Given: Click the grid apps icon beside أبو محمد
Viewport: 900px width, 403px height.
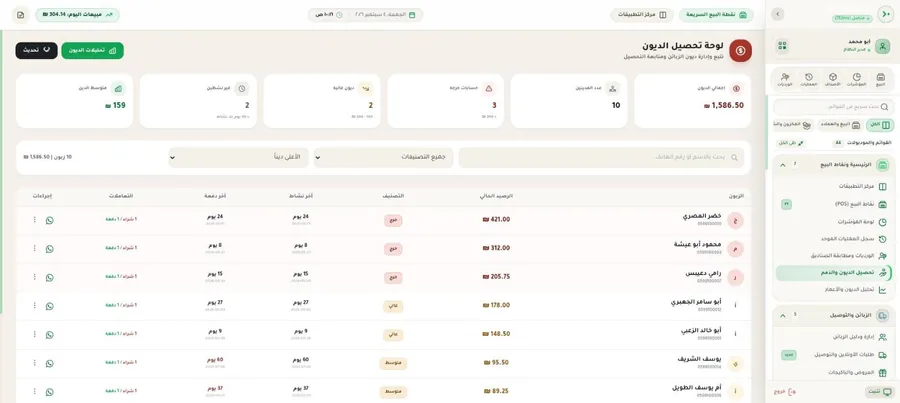Looking at the screenshot, I should [x=782, y=46].
